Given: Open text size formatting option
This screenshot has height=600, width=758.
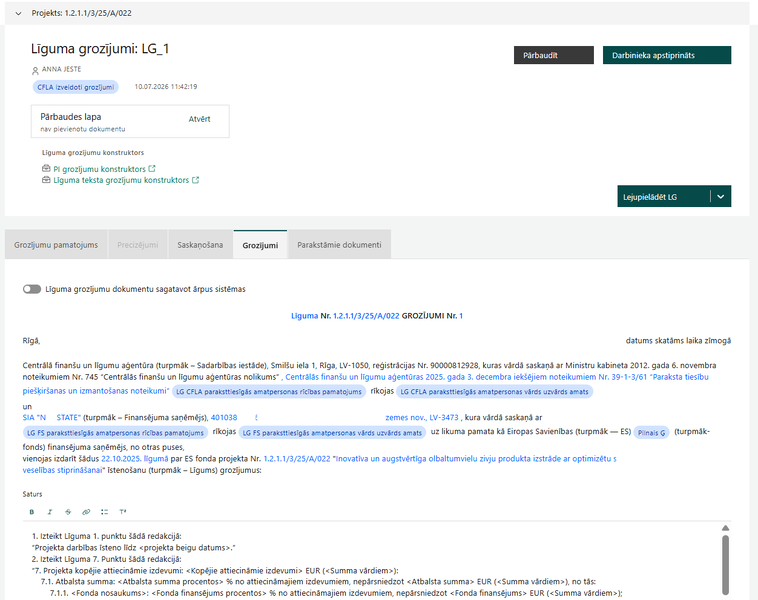Looking at the screenshot, I should (x=123, y=512).
